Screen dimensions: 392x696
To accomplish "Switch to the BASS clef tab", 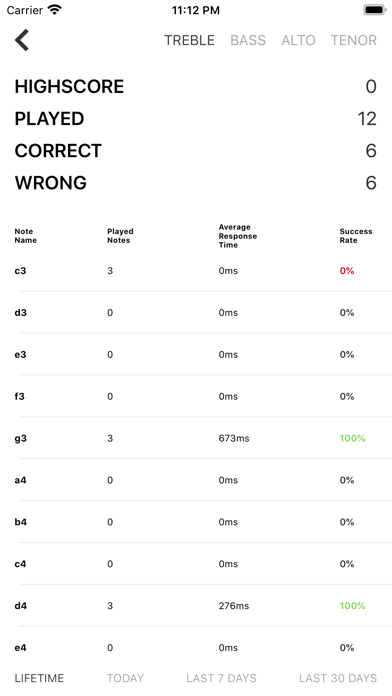I will pyautogui.click(x=248, y=40).
